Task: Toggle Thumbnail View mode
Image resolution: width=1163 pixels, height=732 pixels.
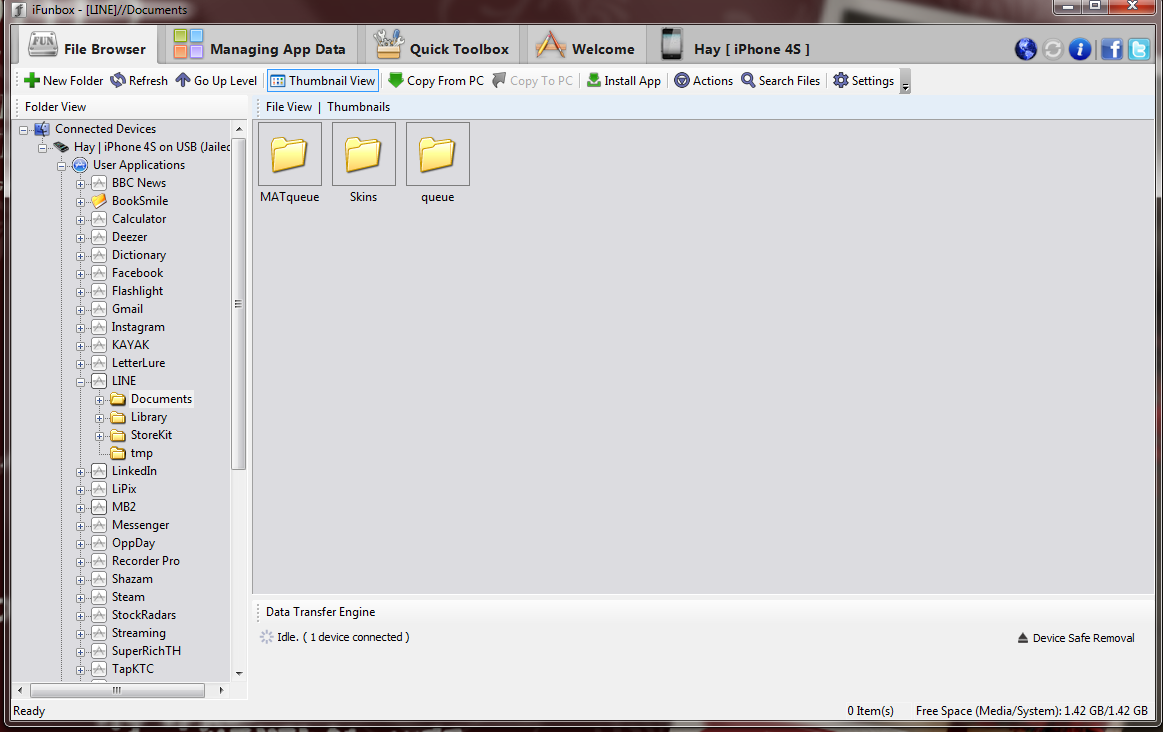Action: 323,81
